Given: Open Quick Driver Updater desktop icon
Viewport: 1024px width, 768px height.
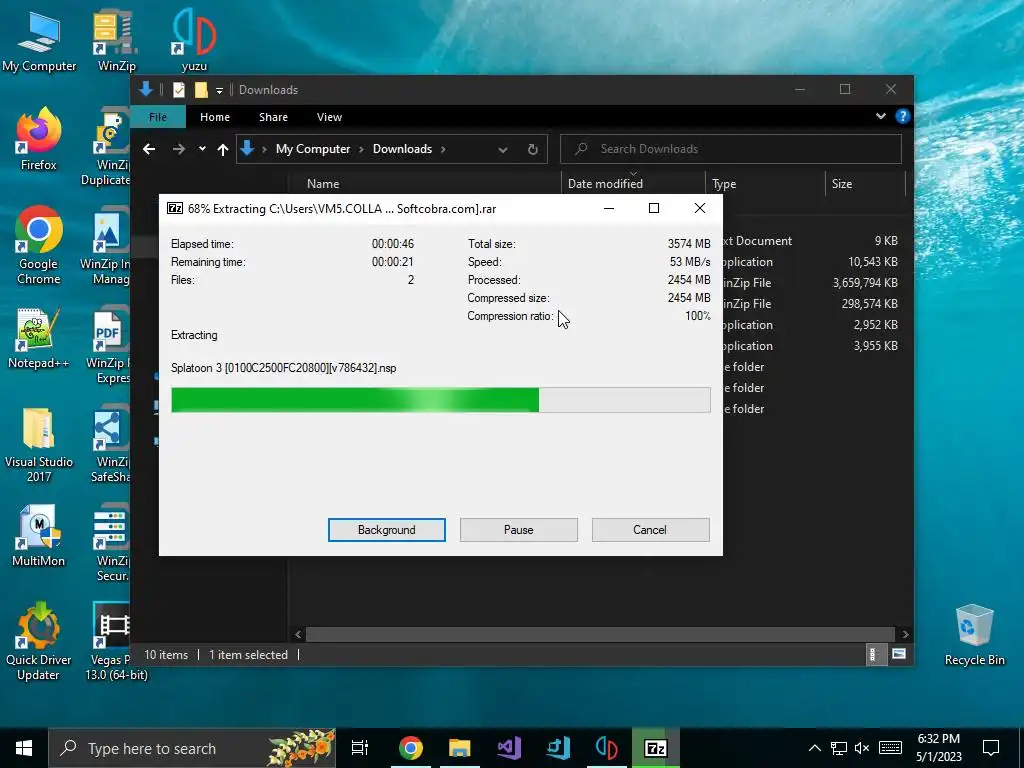Looking at the screenshot, I should click(39, 641).
